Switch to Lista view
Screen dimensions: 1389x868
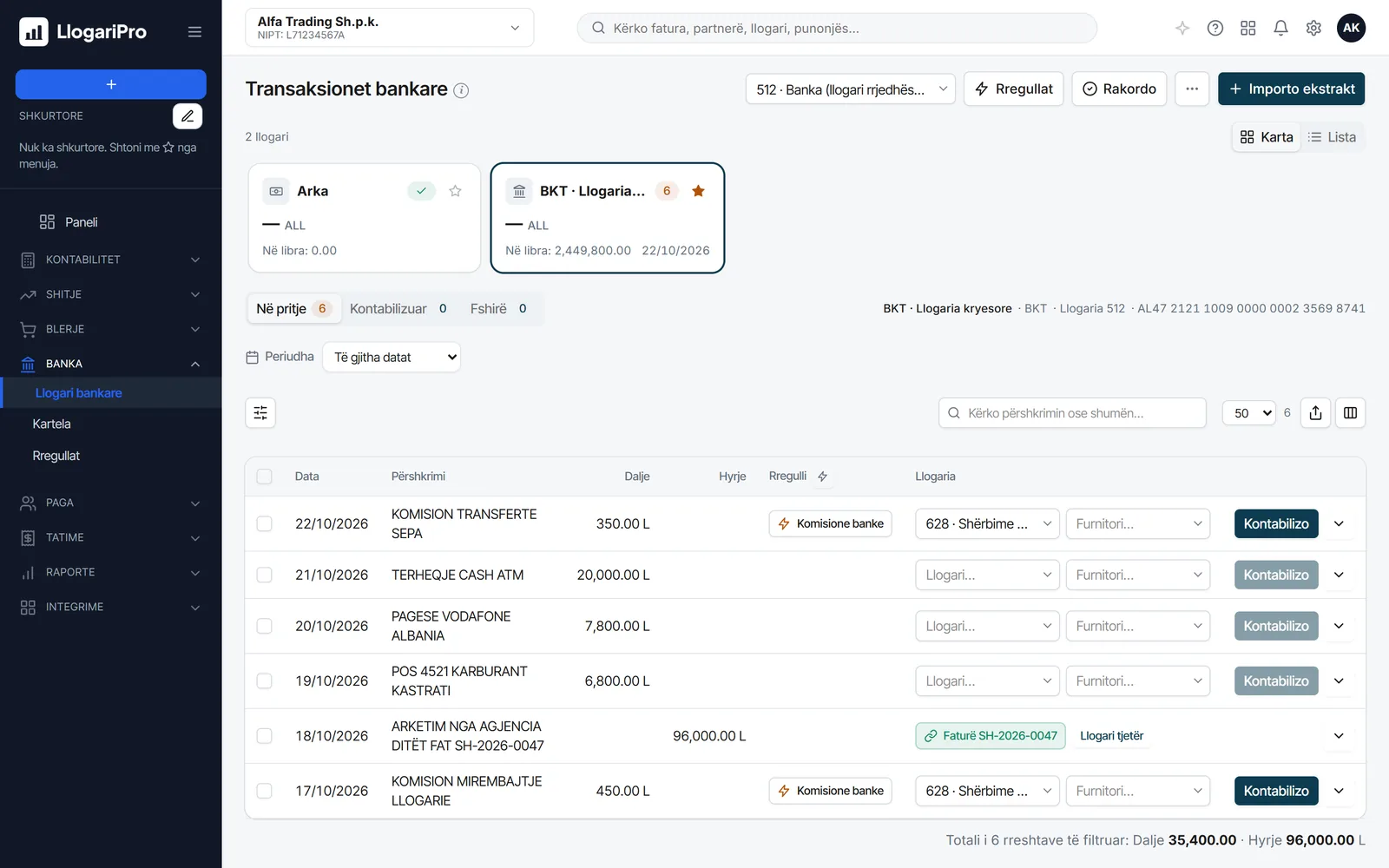point(1333,137)
